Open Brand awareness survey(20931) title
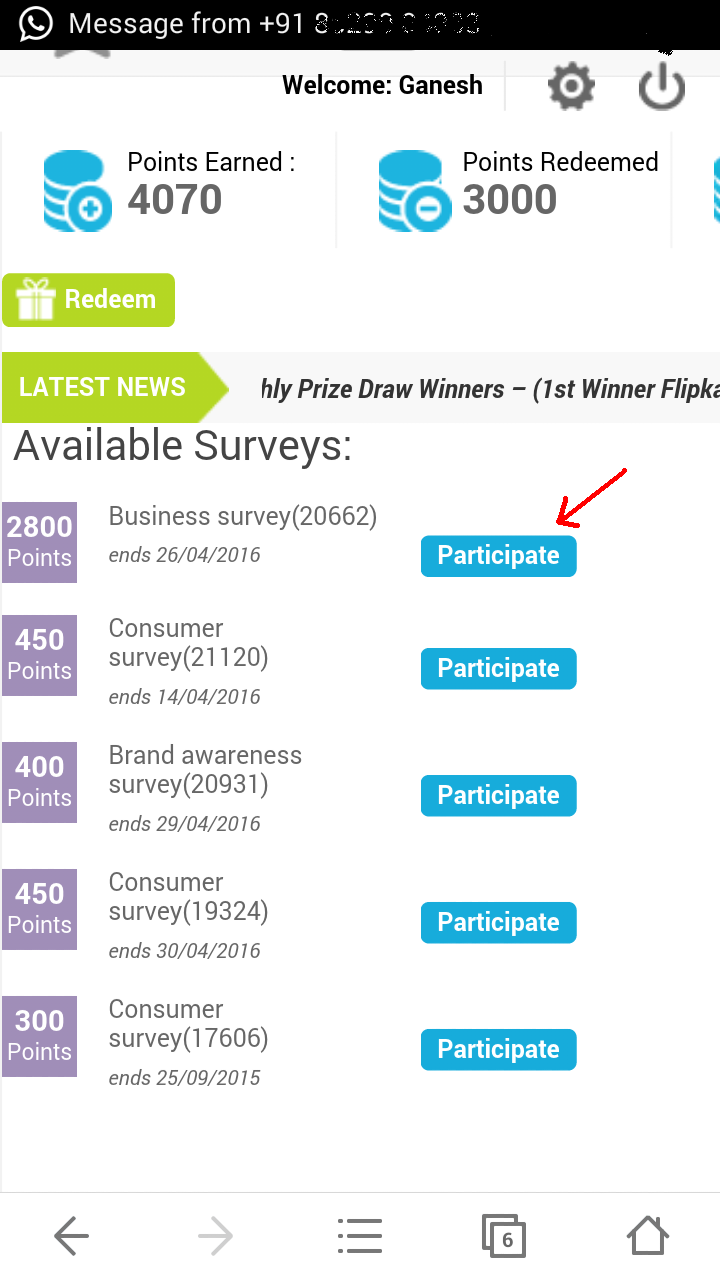This screenshot has height=1280, width=720. tap(205, 770)
